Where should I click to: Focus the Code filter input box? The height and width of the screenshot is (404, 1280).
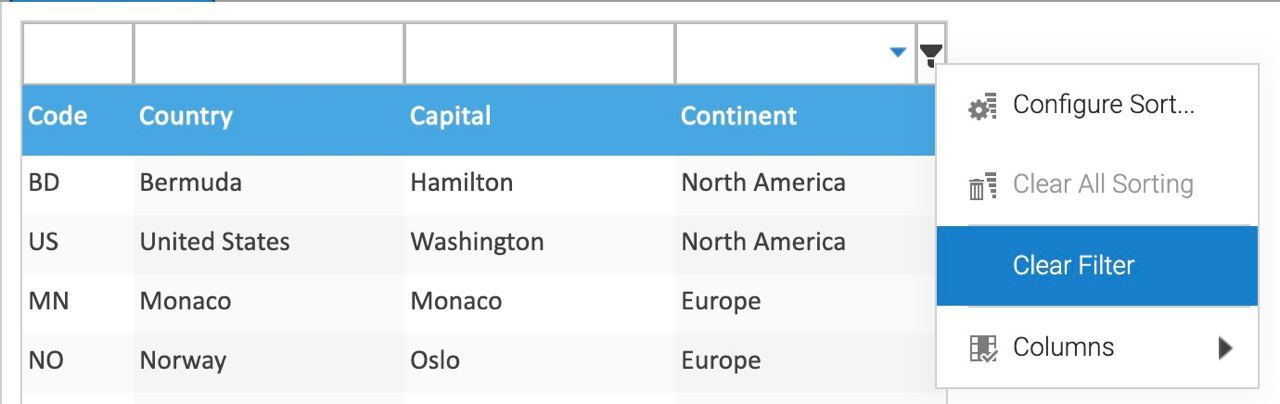(77, 53)
